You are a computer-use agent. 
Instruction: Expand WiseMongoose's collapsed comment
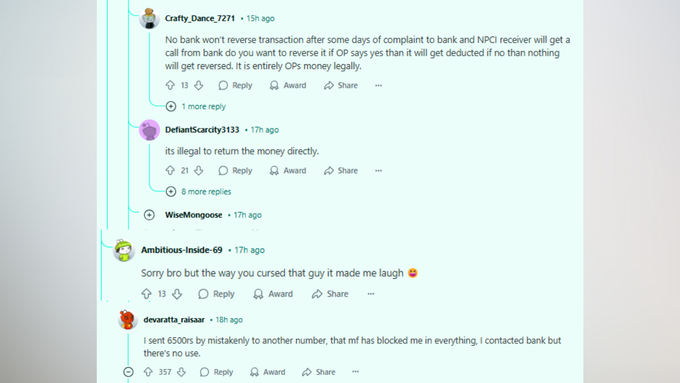point(149,215)
